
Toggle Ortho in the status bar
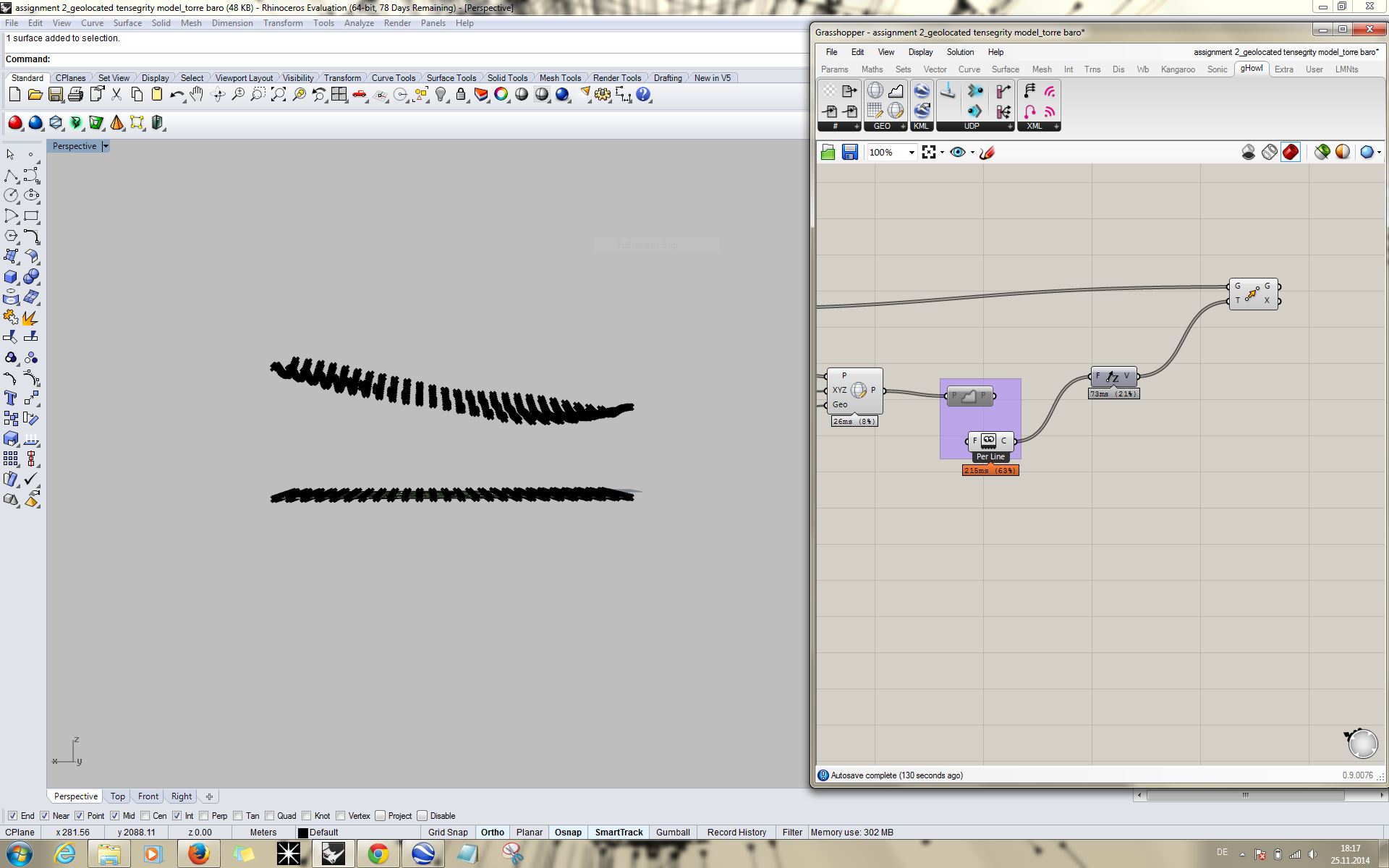[x=492, y=833]
